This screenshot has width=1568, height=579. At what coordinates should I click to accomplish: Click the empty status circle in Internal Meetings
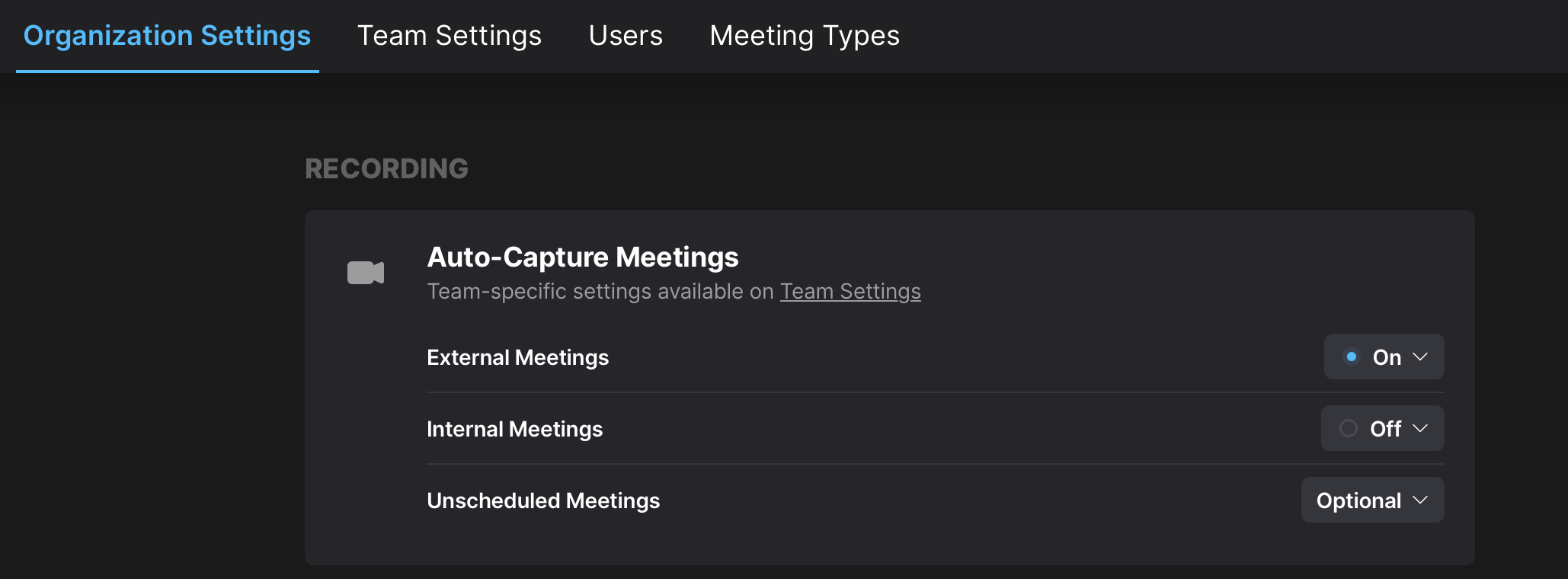1348,428
